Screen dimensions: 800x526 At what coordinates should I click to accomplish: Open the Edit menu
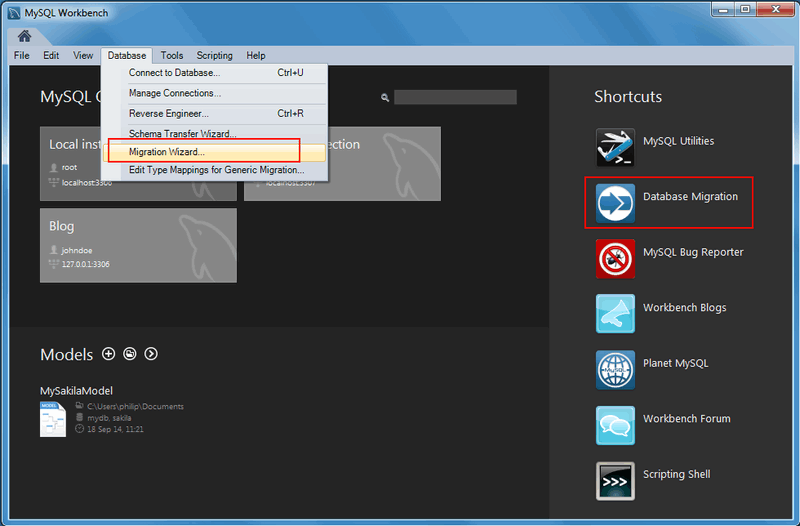(x=51, y=56)
